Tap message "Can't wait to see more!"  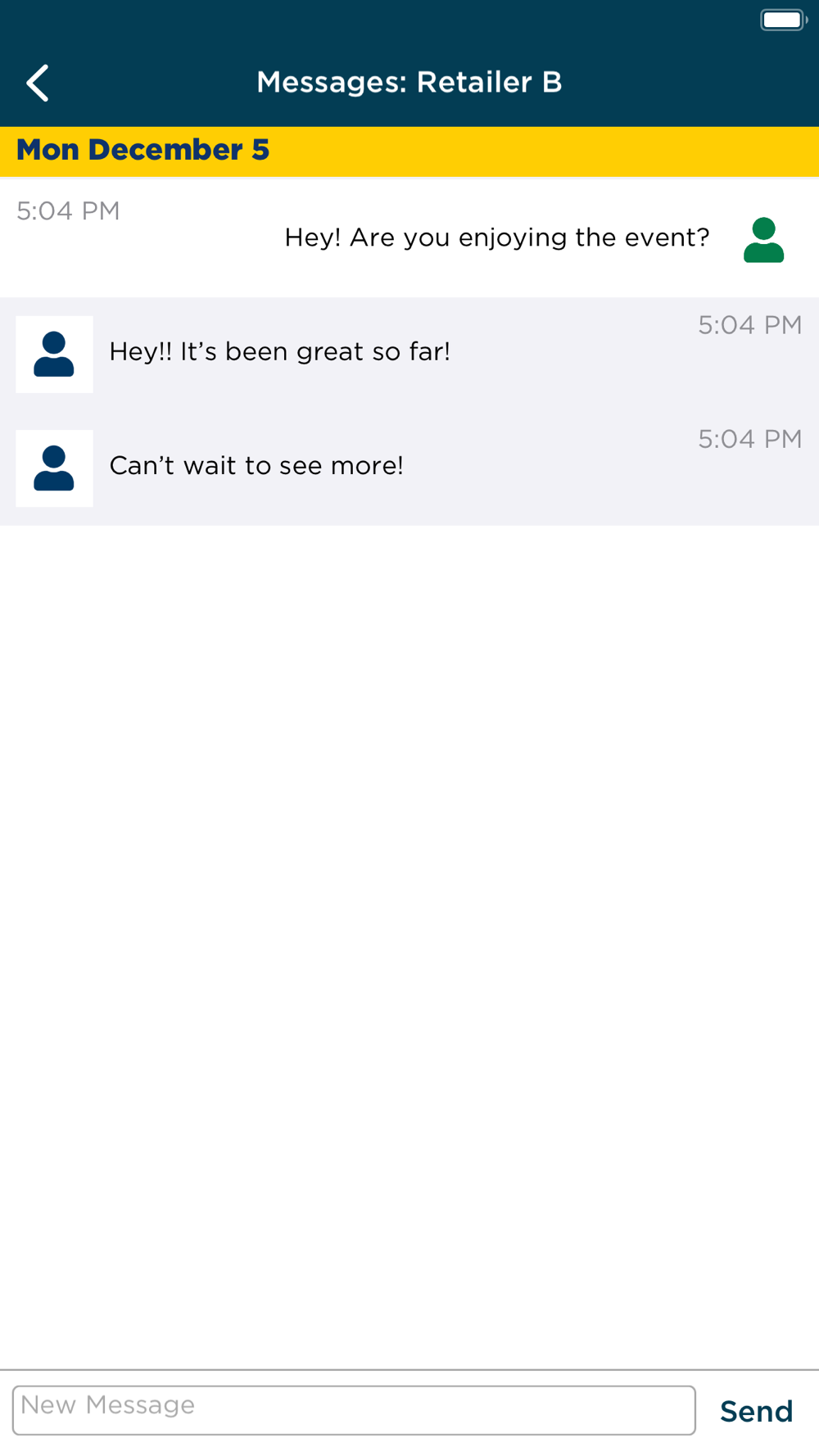256,466
